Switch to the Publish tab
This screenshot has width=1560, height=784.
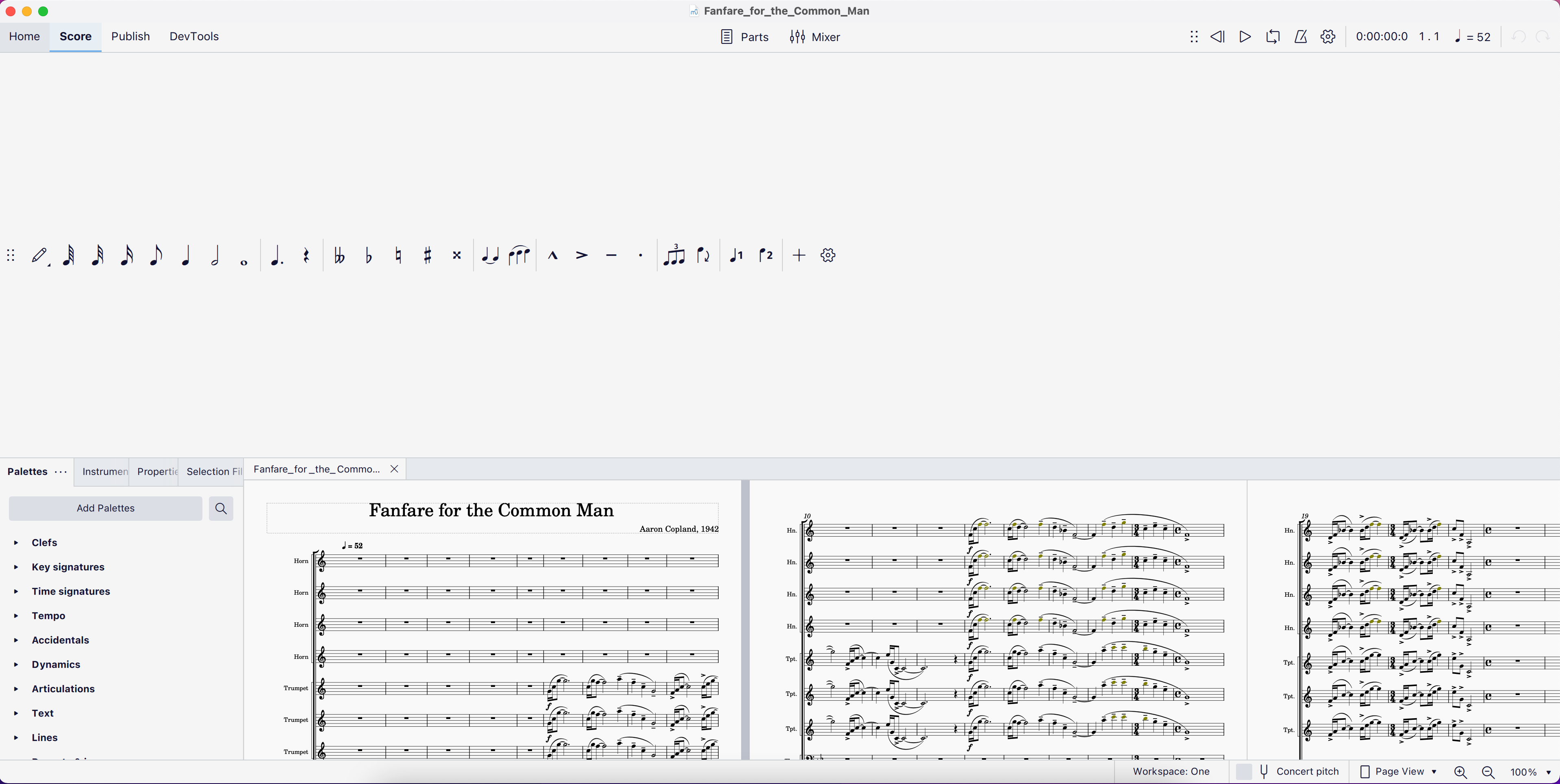pyautogui.click(x=130, y=36)
